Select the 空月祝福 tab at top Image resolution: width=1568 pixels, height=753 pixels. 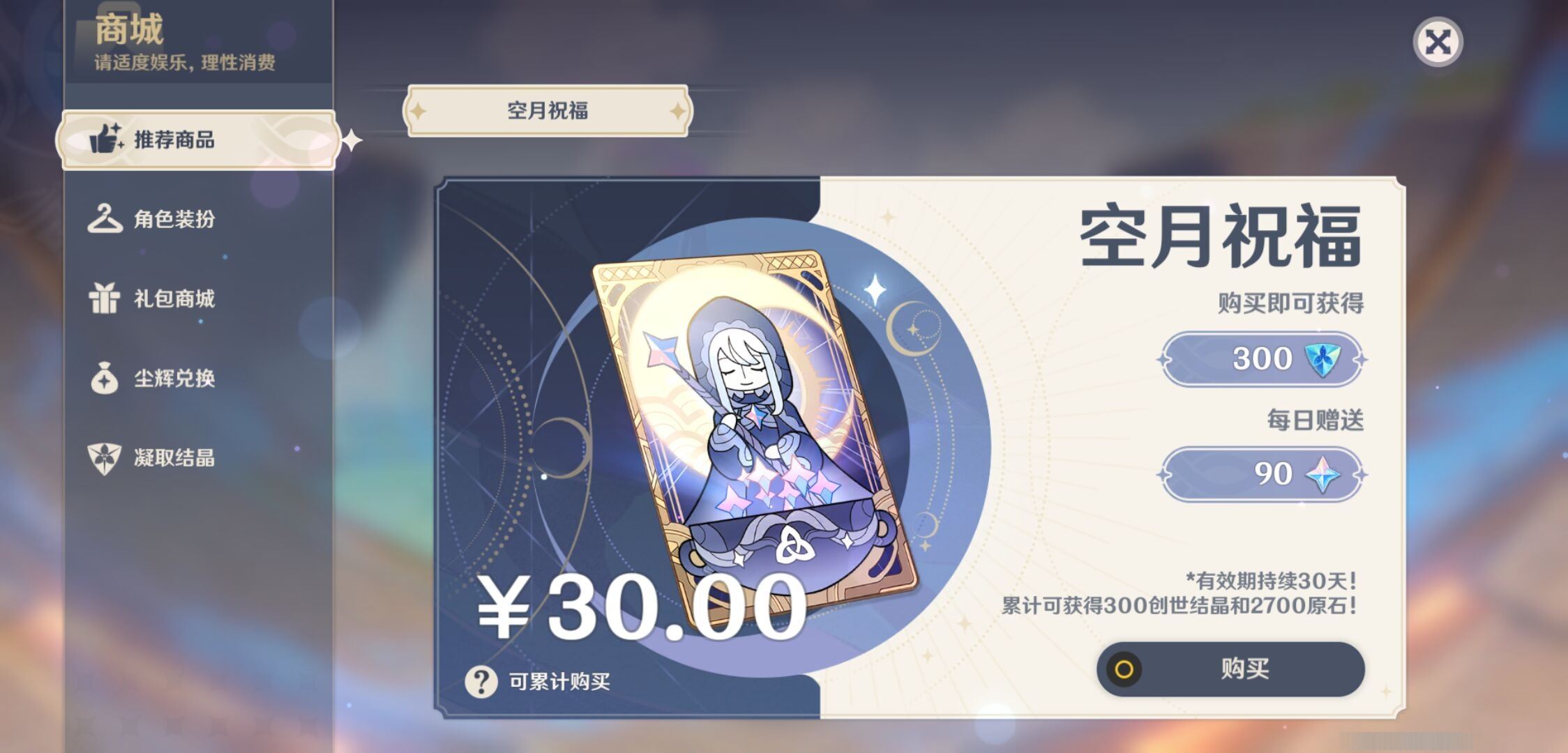pos(548,110)
